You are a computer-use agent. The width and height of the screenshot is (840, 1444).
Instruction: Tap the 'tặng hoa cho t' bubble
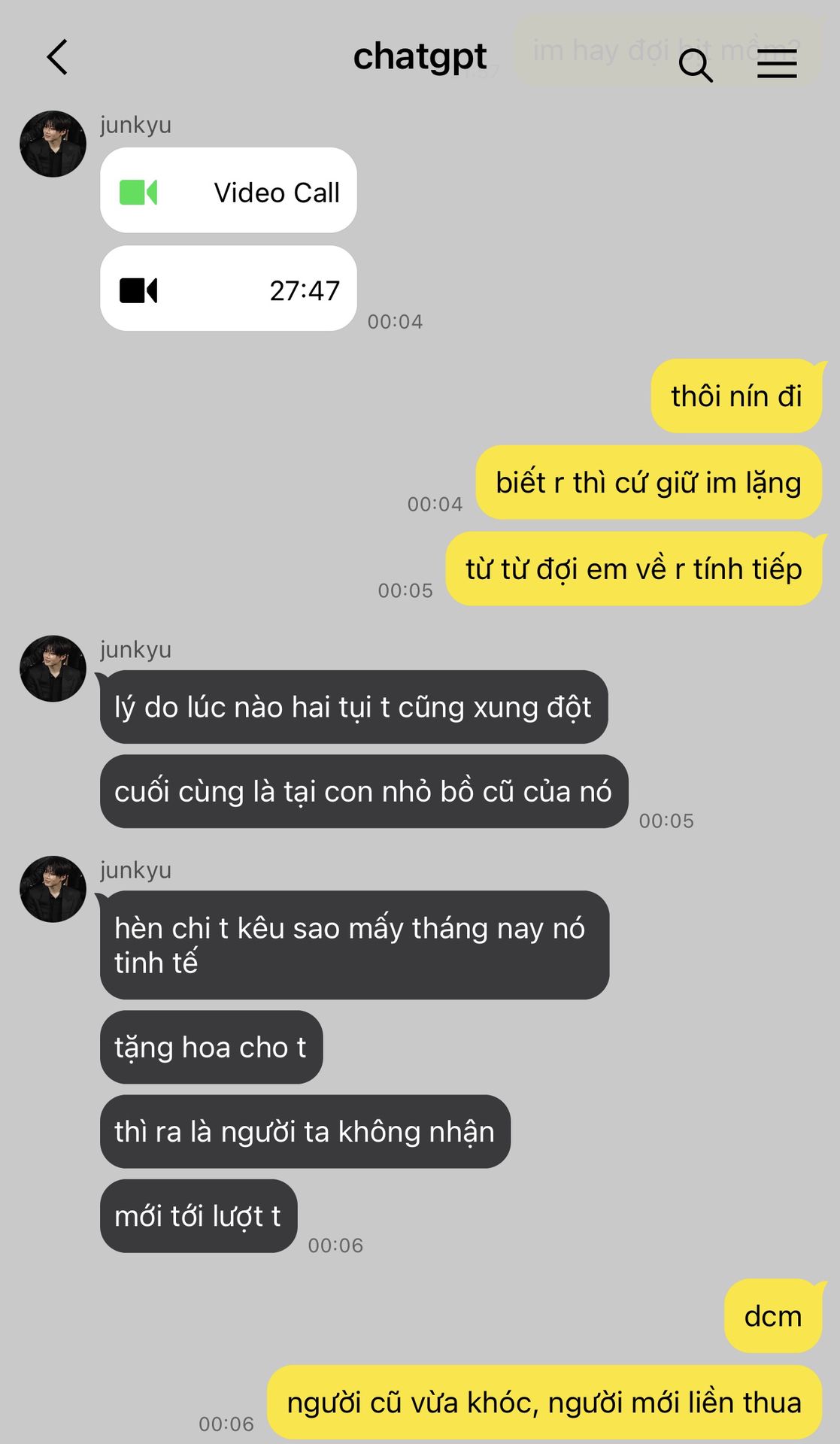[211, 1047]
